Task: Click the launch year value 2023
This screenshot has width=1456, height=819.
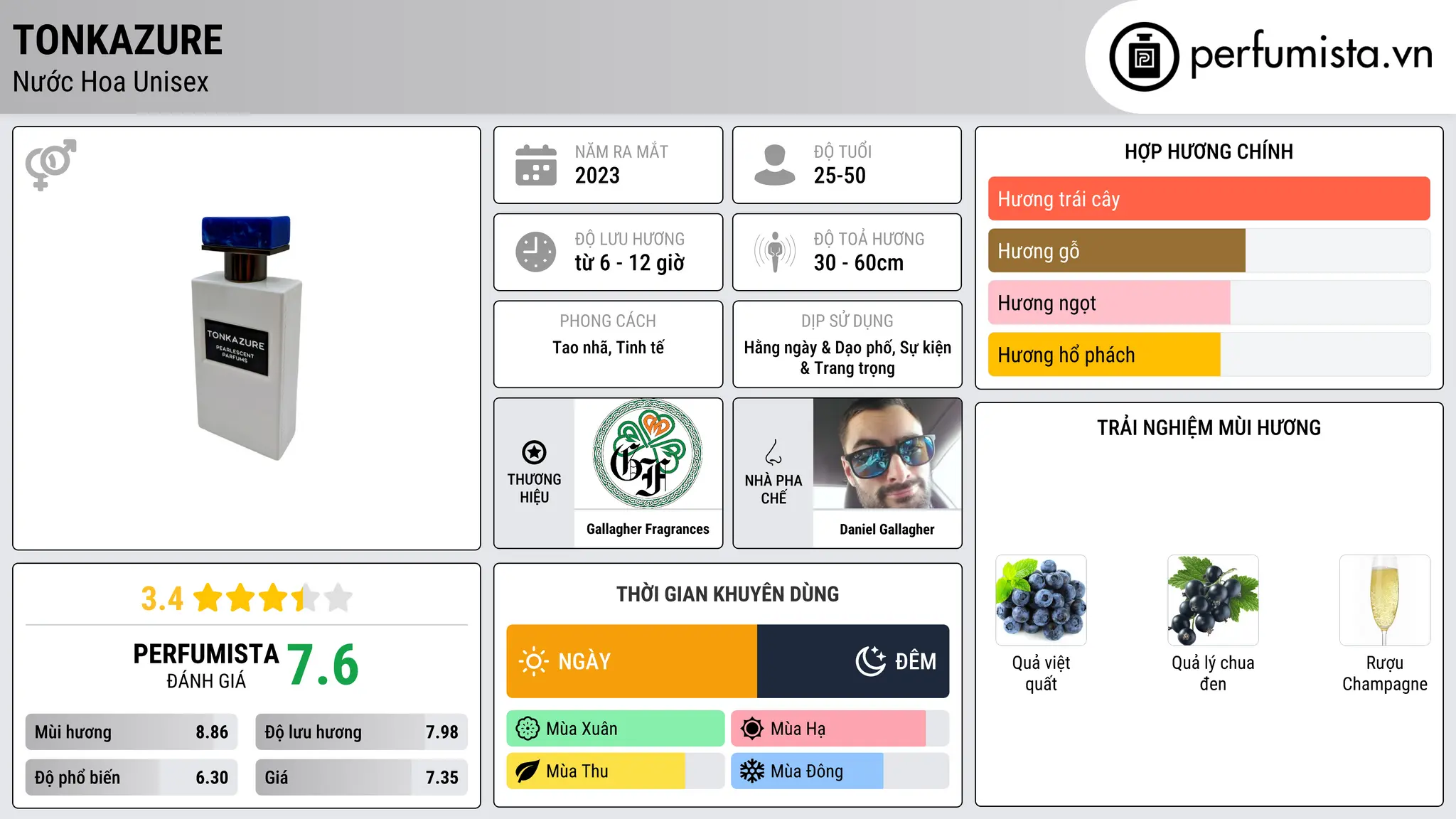Action: (597, 176)
